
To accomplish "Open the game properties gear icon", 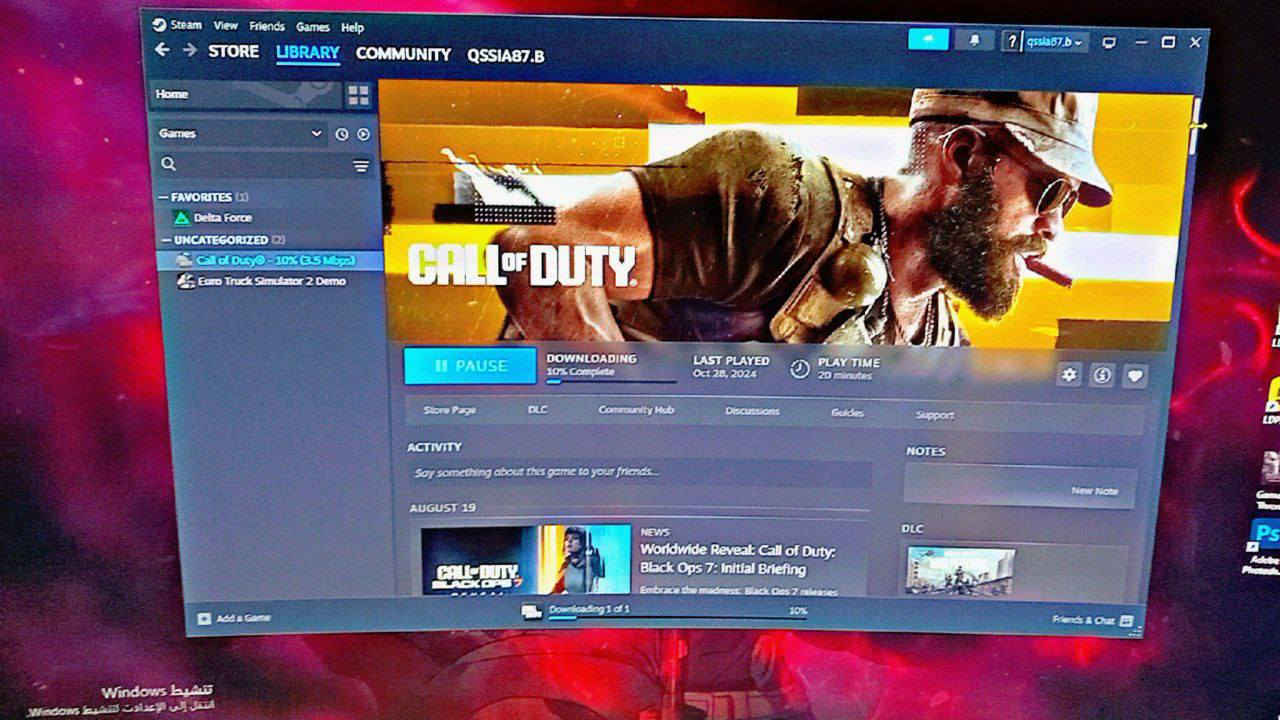I will pyautogui.click(x=1069, y=375).
